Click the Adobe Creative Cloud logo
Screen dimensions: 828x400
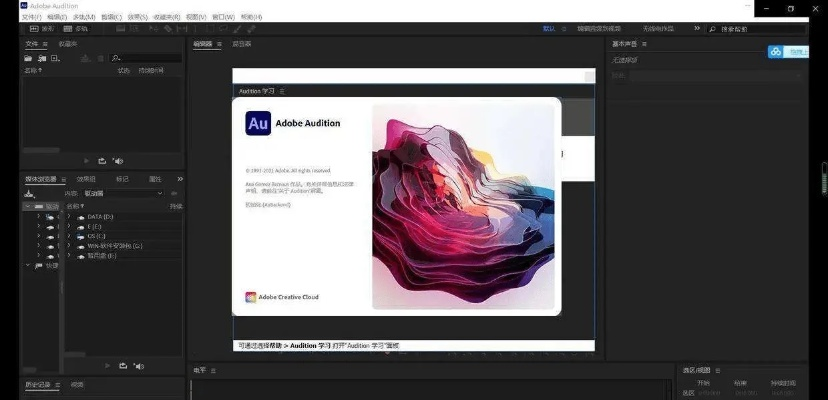coord(251,297)
